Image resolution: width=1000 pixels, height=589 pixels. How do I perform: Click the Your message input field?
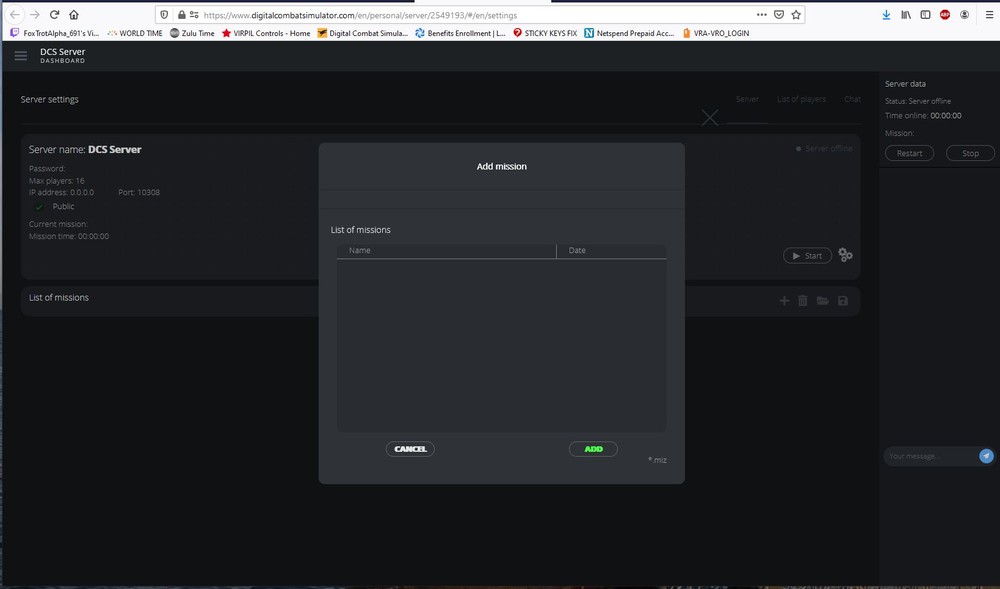tap(931, 456)
